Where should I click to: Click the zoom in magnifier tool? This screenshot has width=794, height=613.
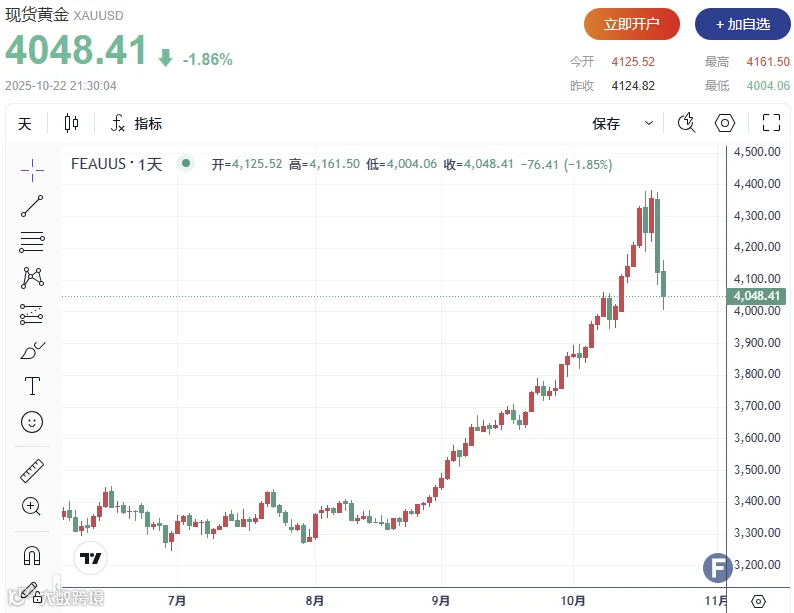pyautogui.click(x=31, y=506)
